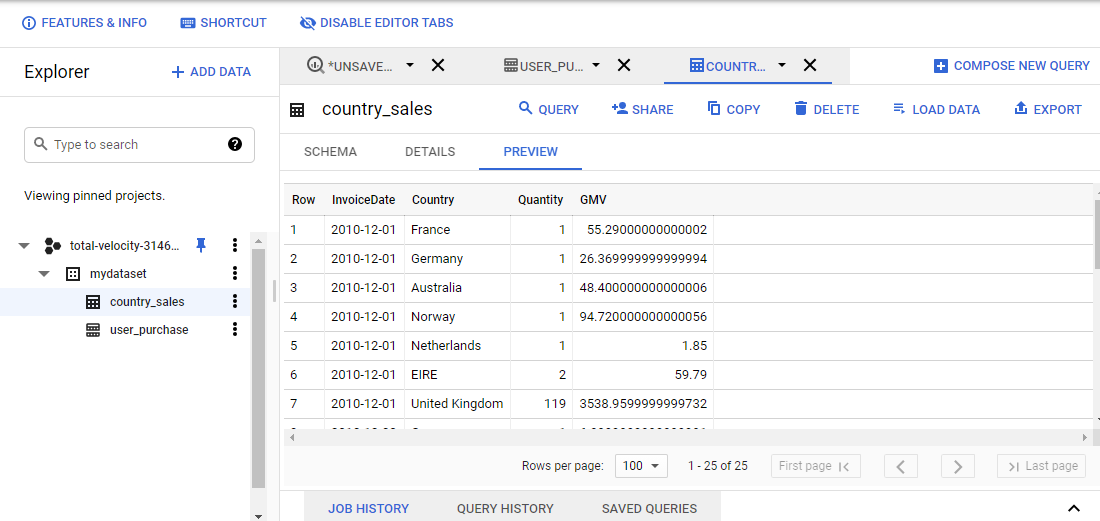Go to First page
This screenshot has width=1100, height=521.
coord(815,466)
